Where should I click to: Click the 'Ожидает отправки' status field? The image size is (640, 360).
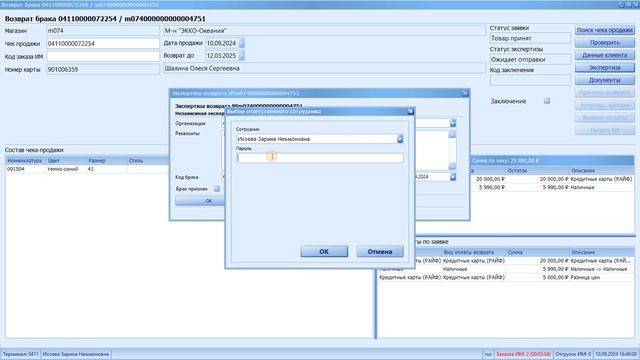[x=530, y=60]
